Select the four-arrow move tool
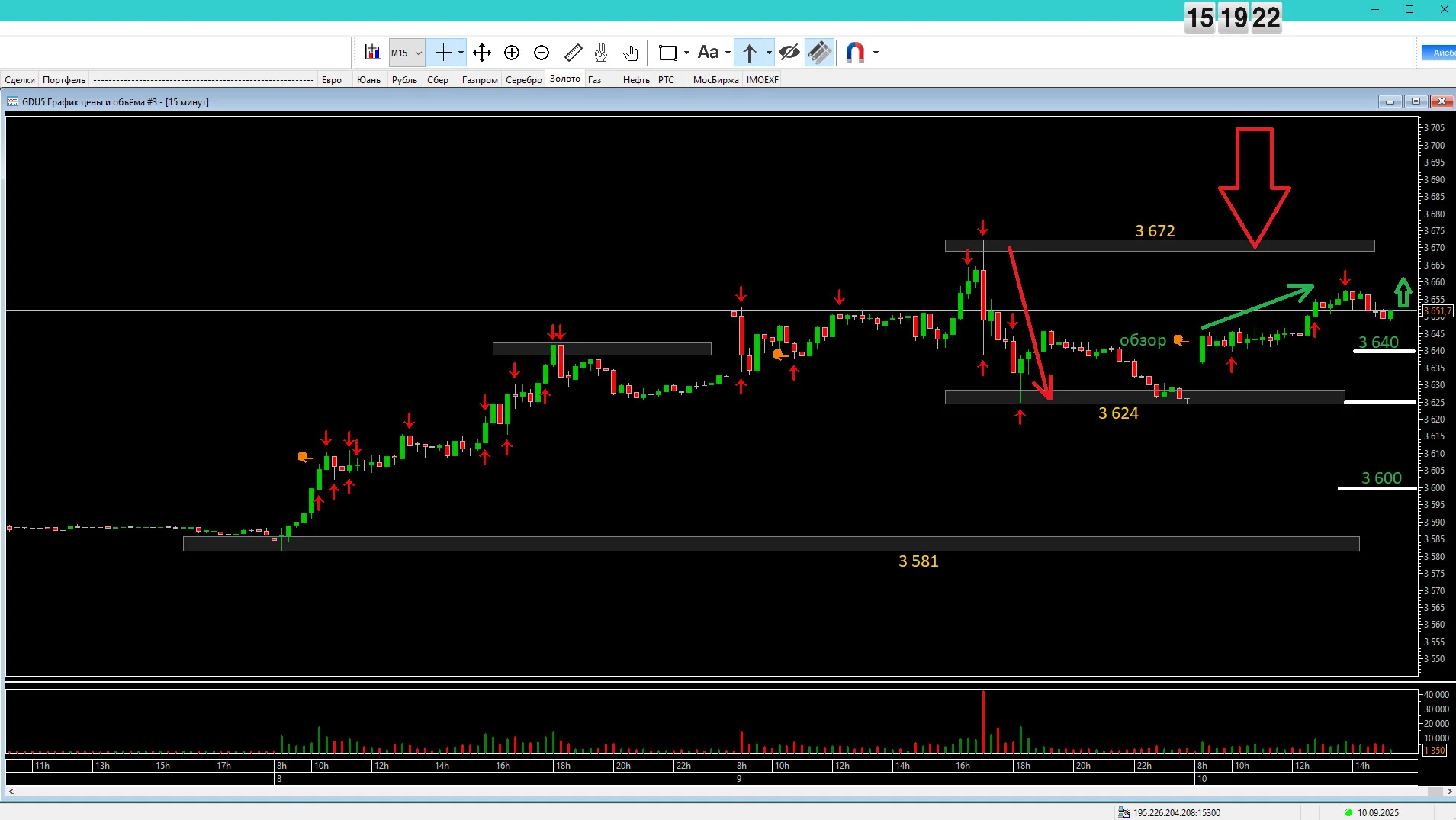This screenshot has height=820, width=1456. coord(481,53)
